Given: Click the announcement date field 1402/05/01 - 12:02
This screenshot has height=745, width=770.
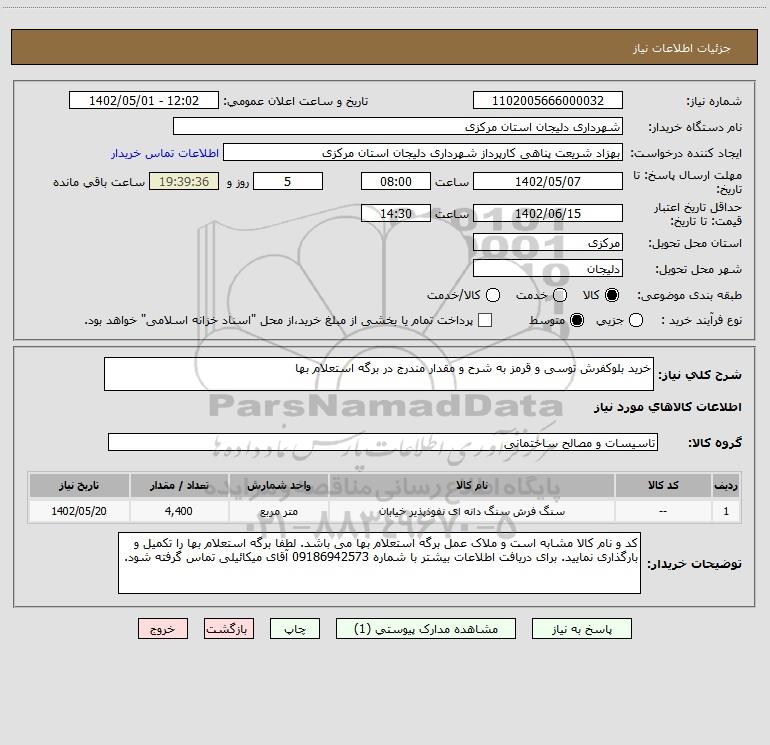Looking at the screenshot, I should [144, 101].
